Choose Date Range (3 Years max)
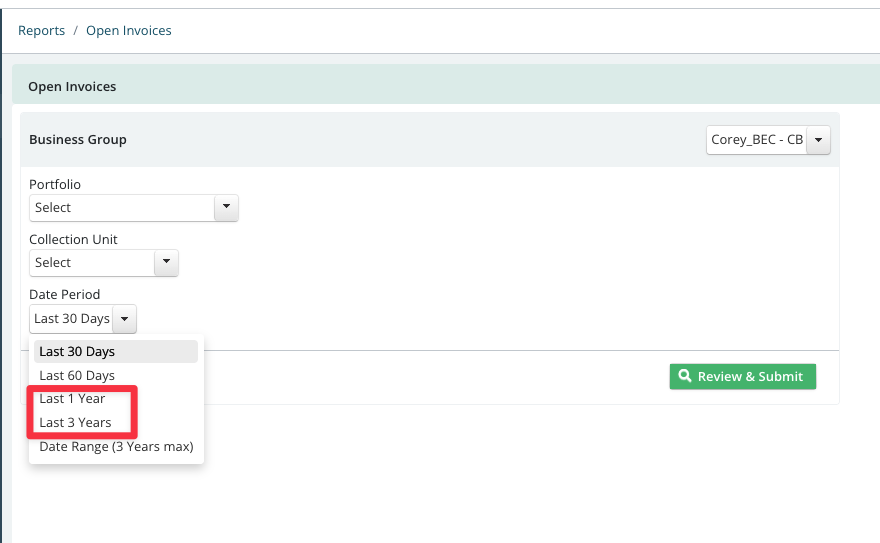Screen dimensions: 880x543 (116, 447)
